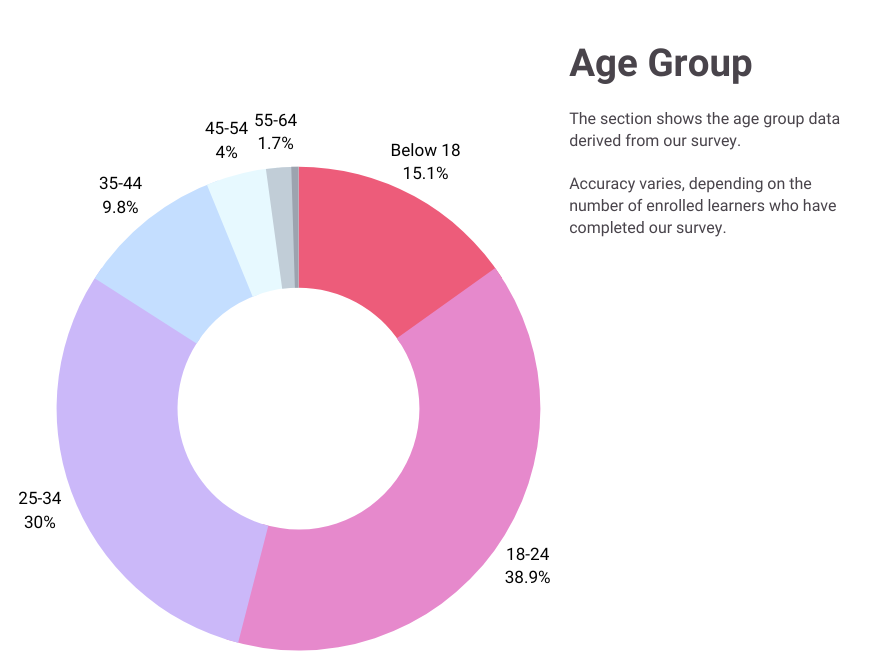
Task: Click the white center of the donut chart
Action: coord(298,408)
